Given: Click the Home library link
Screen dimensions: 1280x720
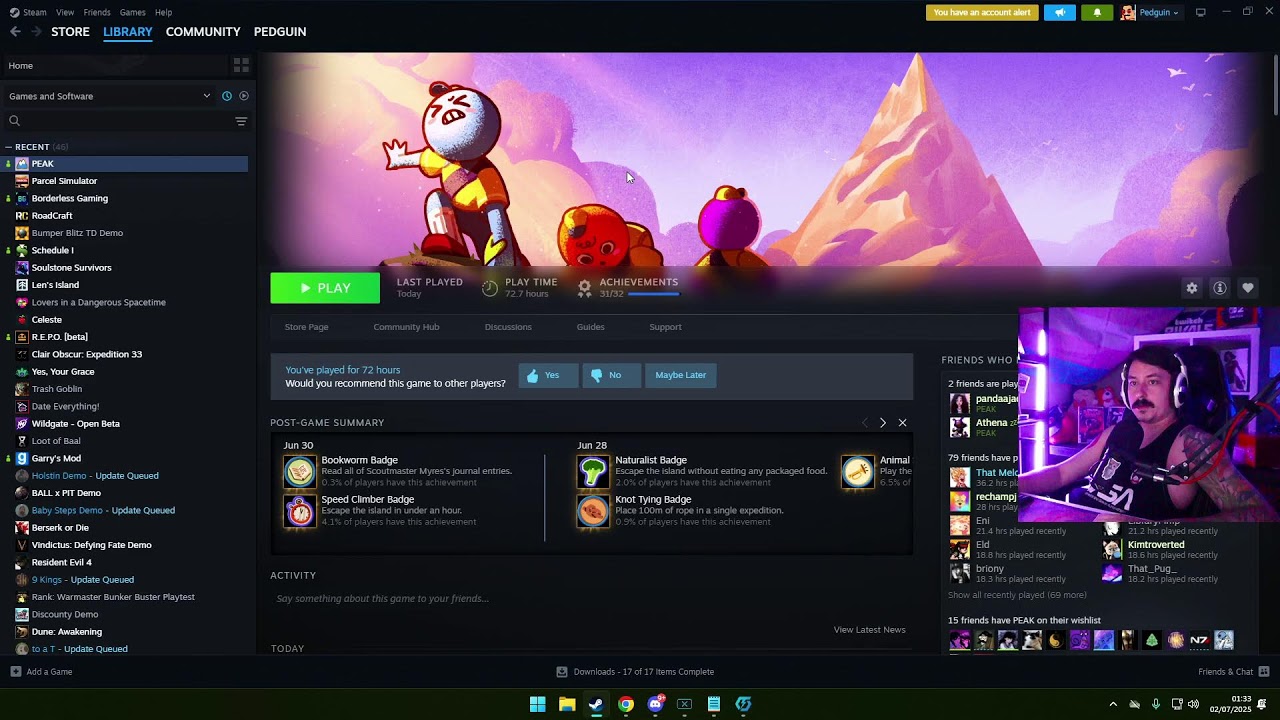Looking at the screenshot, I should pyautogui.click(x=20, y=65).
